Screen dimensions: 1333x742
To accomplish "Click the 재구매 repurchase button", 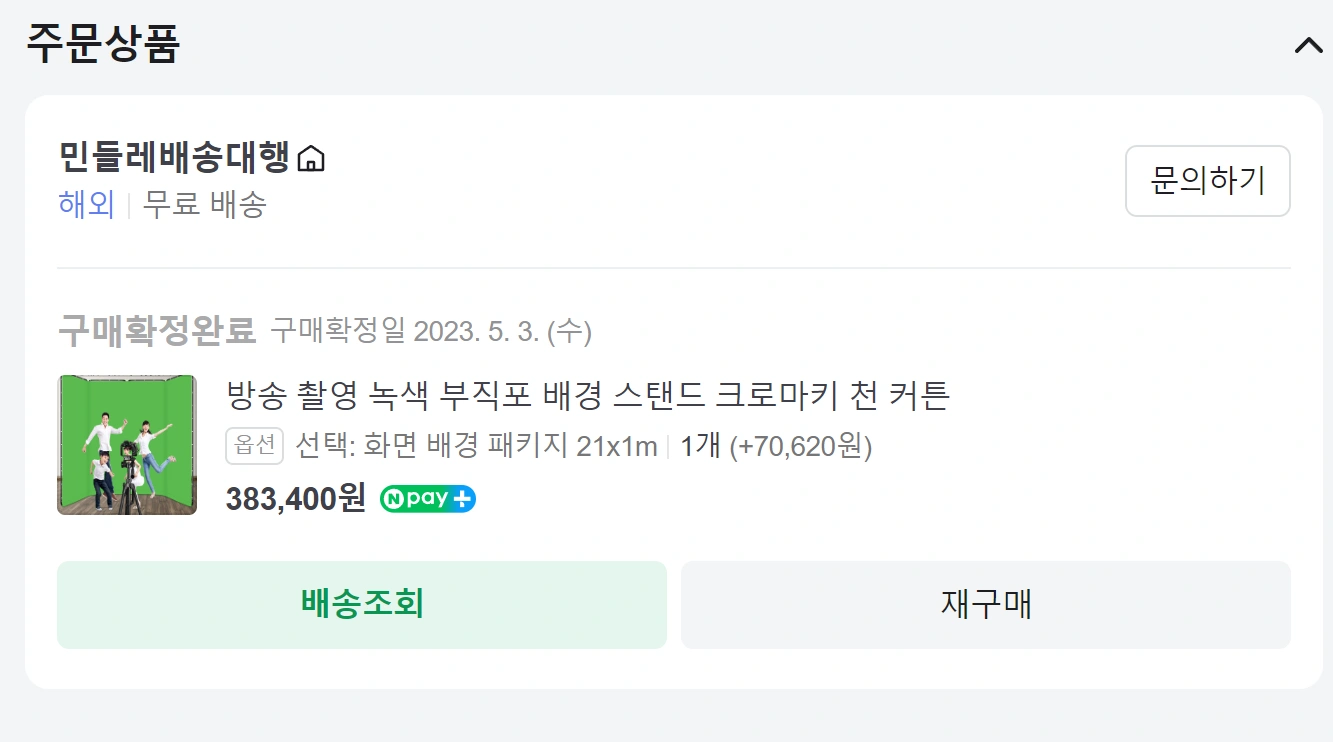I will tap(985, 605).
